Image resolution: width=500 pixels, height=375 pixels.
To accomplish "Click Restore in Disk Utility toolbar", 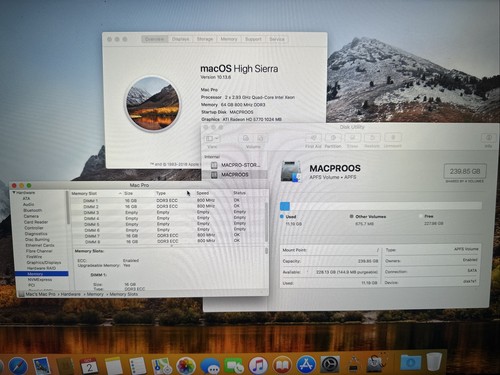I will tap(372, 140).
